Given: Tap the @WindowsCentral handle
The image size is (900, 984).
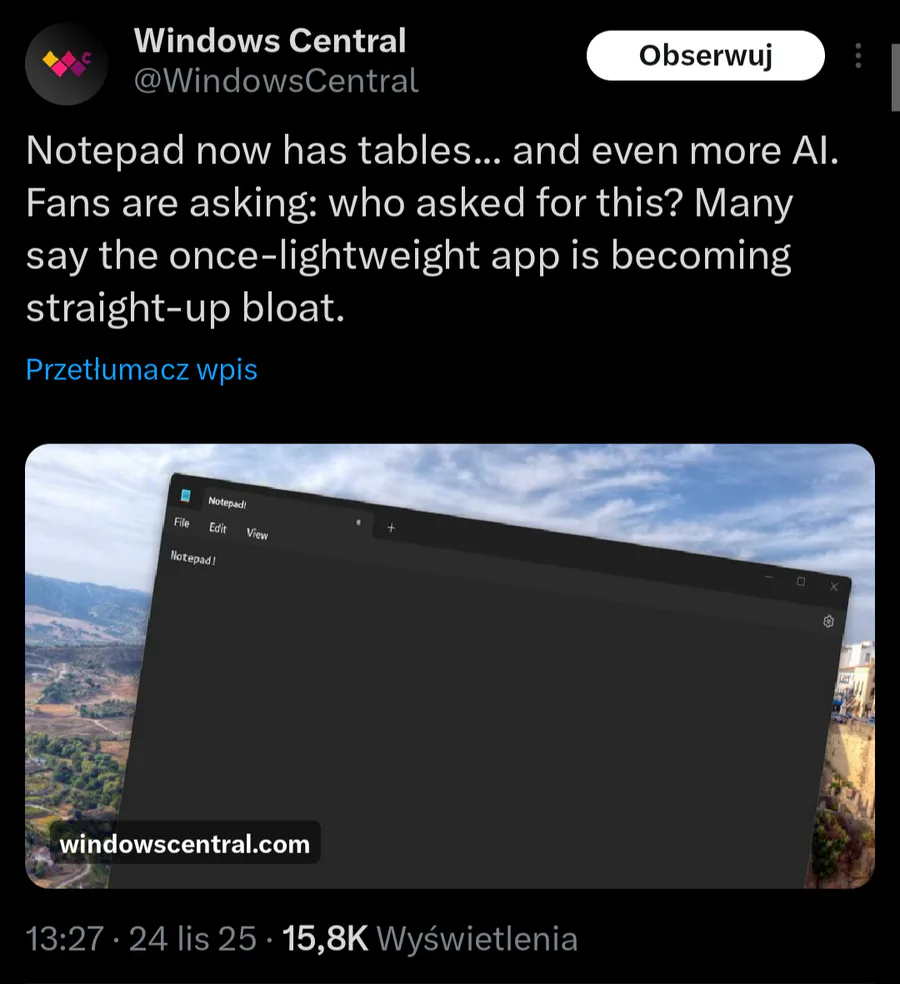Looking at the screenshot, I should point(276,80).
